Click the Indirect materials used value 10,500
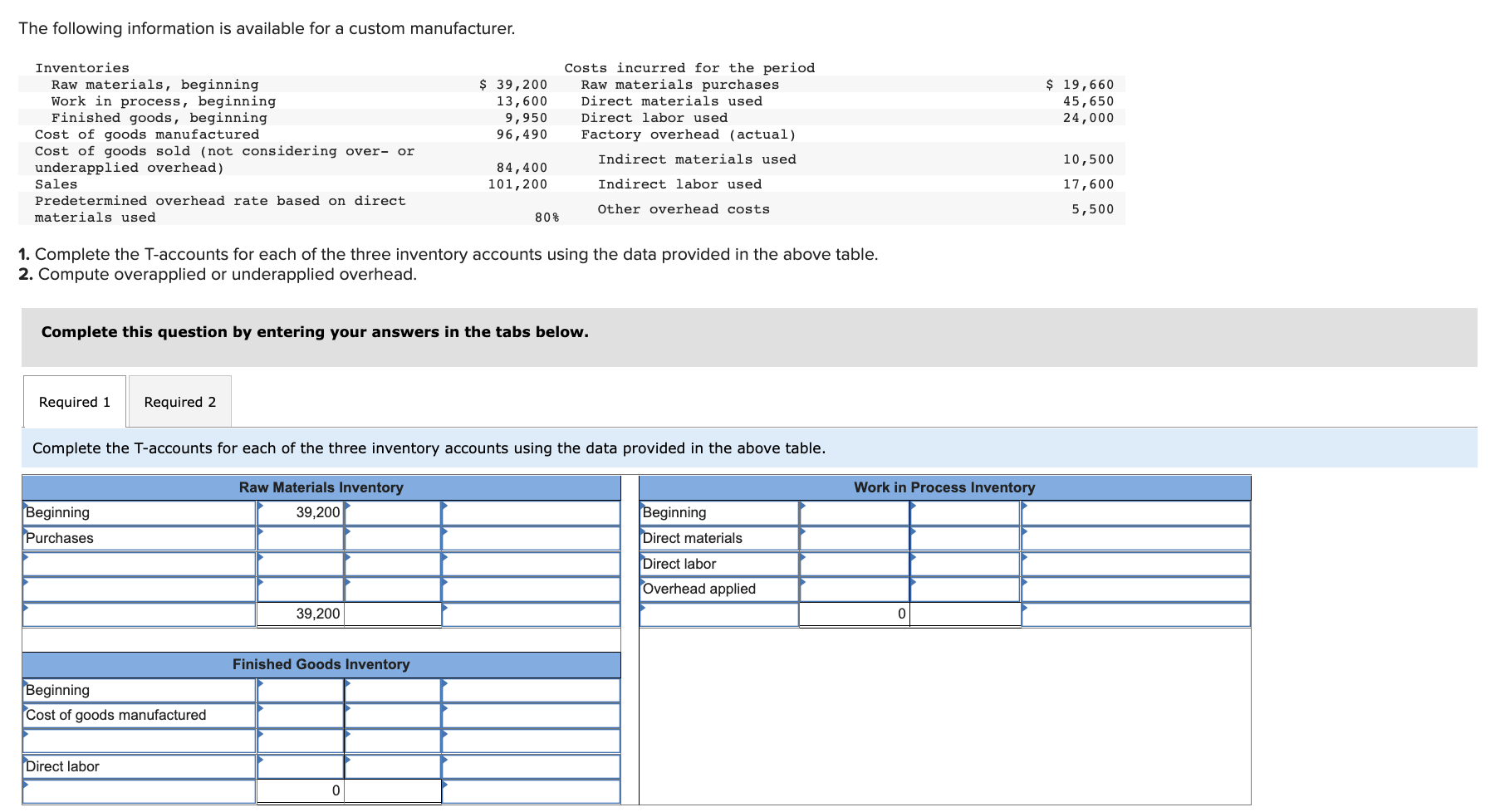The width and height of the screenshot is (1495, 812). tap(1088, 159)
